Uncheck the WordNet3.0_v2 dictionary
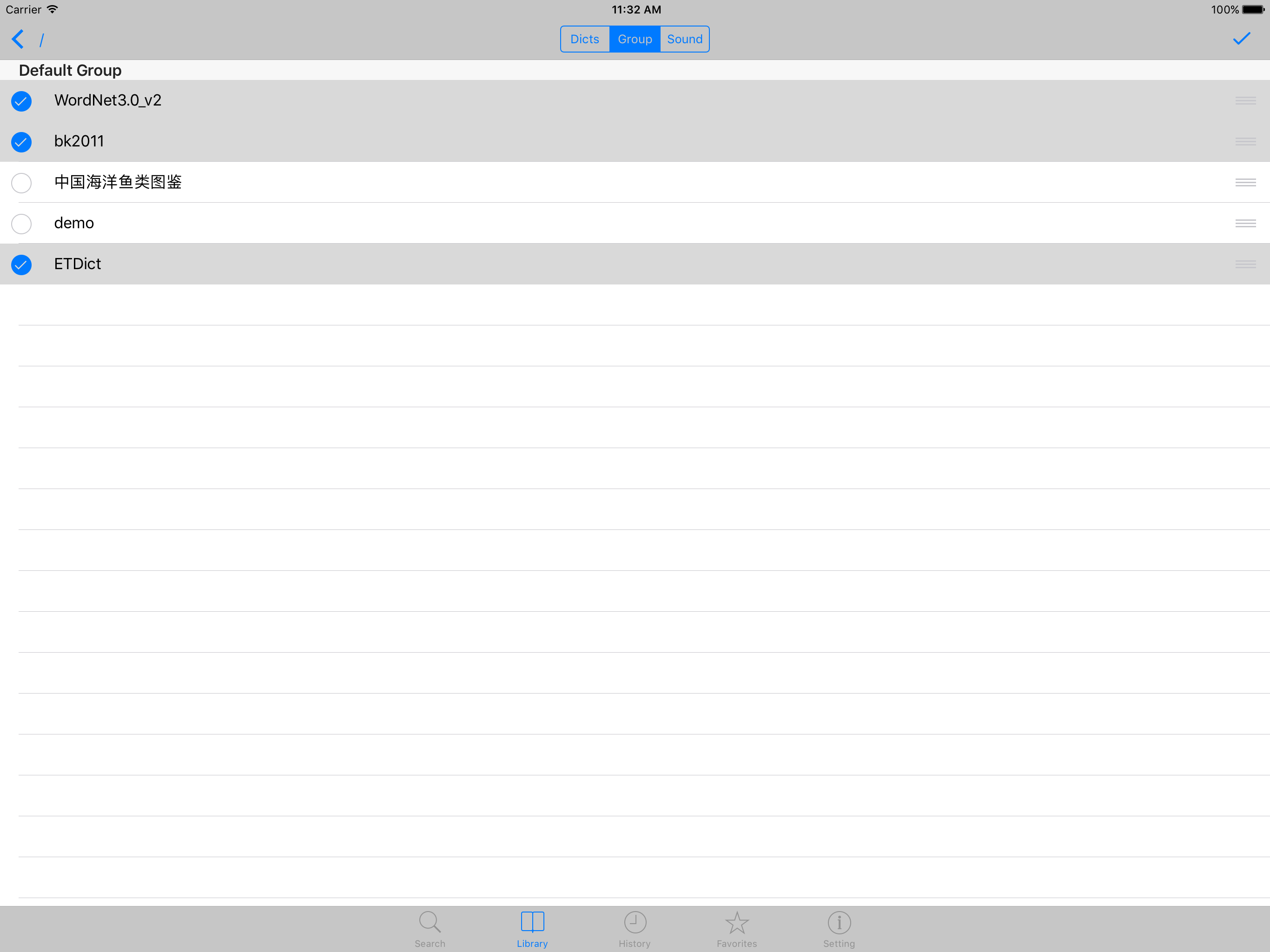The image size is (1270, 952). point(21,101)
